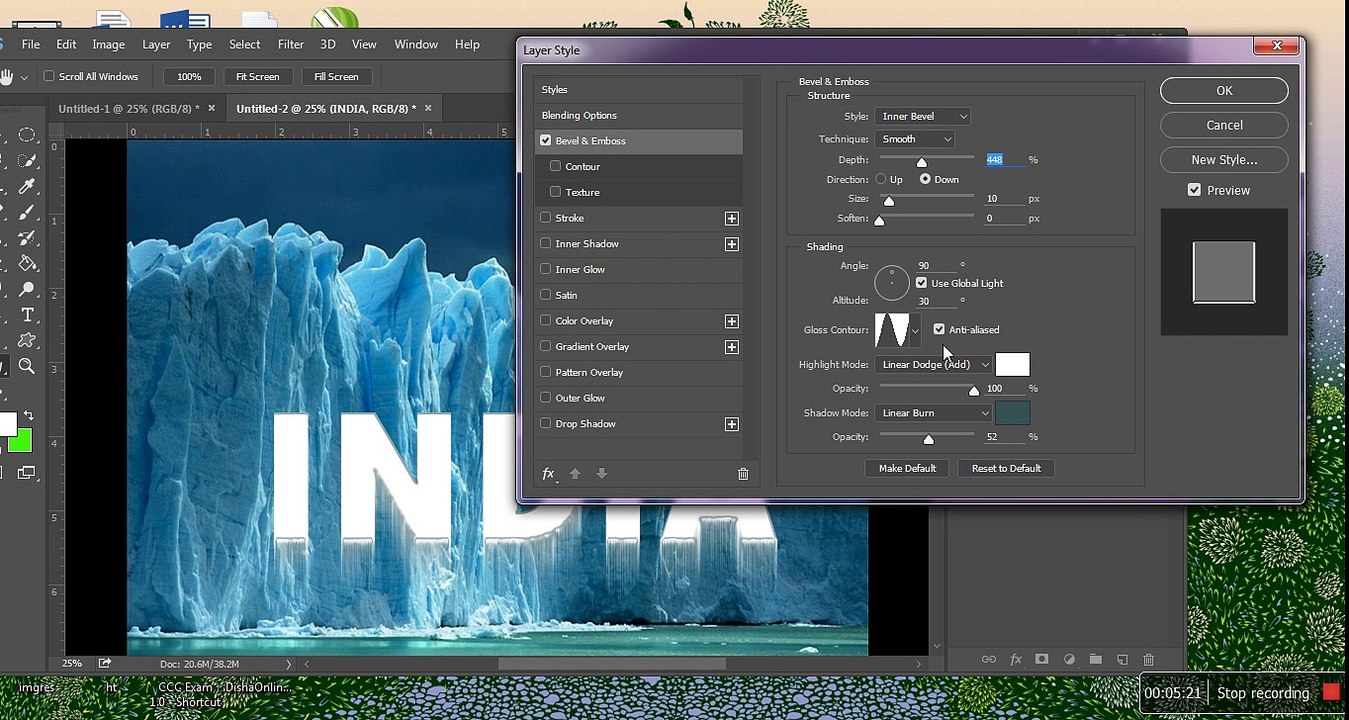Create new adjustment layer icon
This screenshot has height=720, width=1349.
[x=1069, y=660]
